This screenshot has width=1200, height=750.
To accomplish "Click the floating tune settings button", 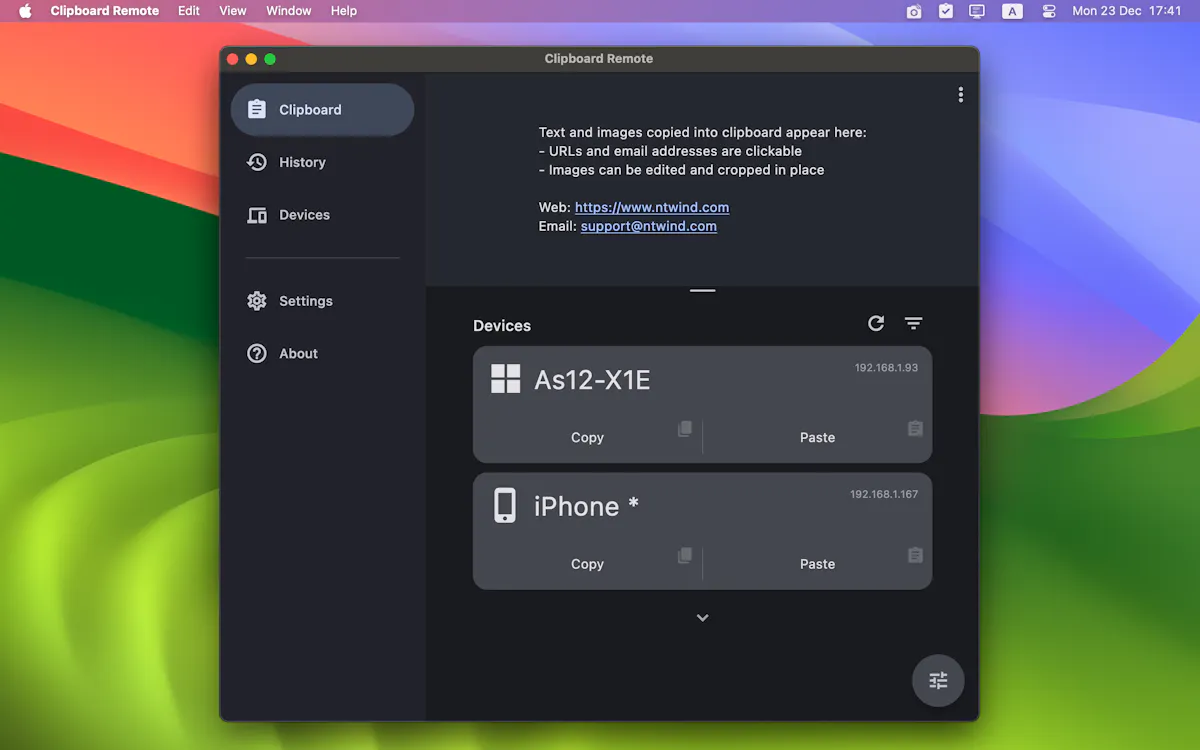I will tap(938, 681).
